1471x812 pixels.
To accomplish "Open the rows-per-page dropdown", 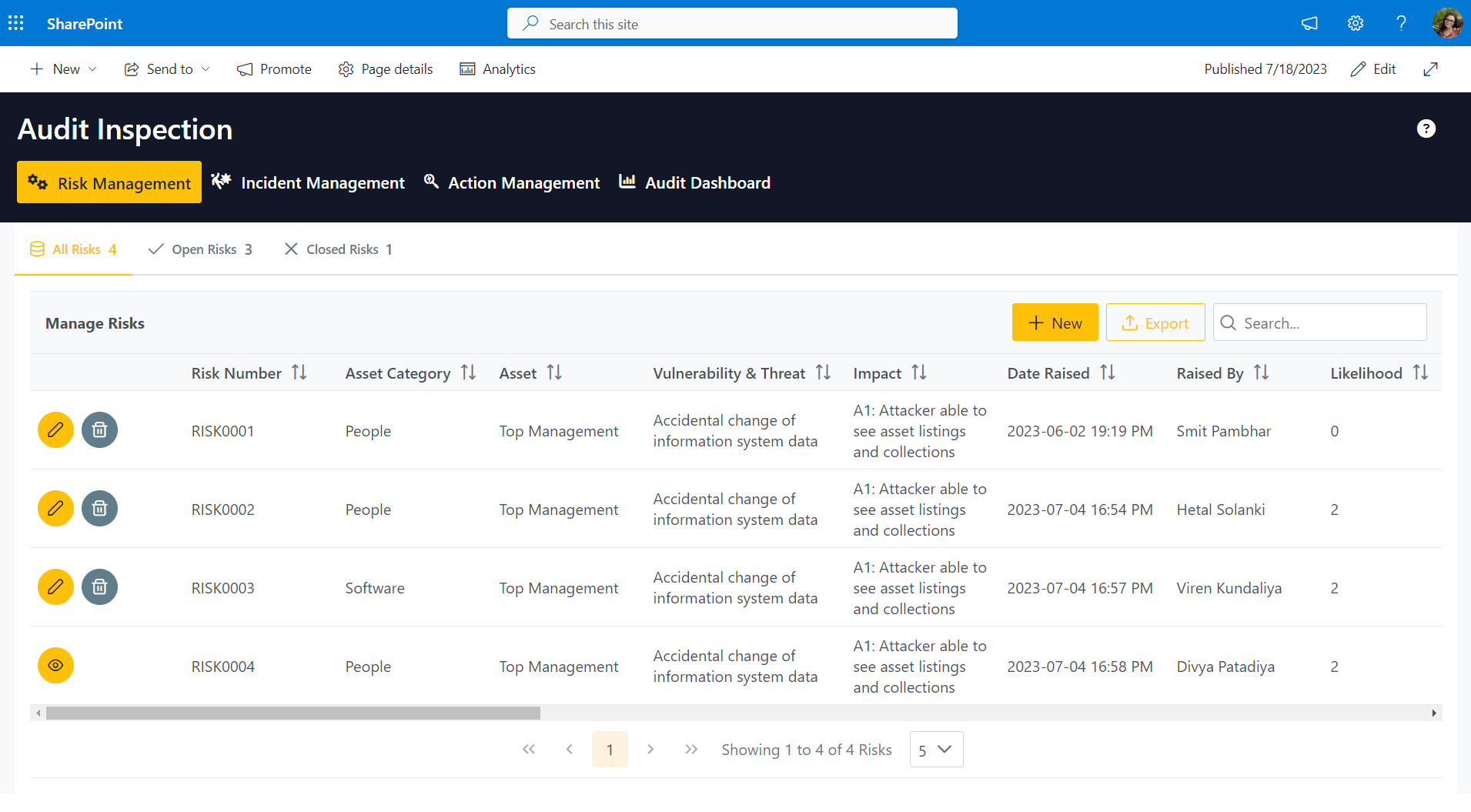I will [x=935, y=750].
